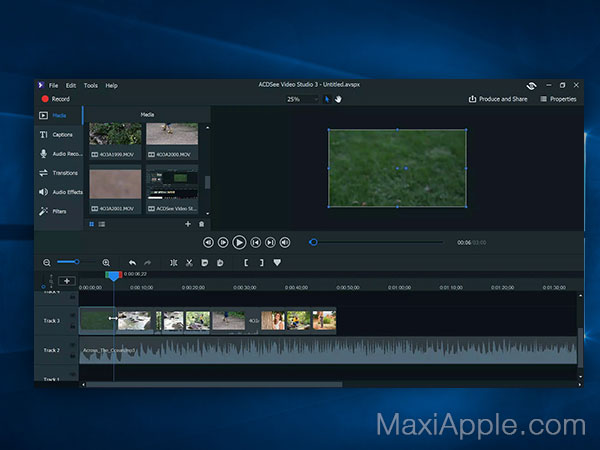Select the portrait woman clip on Track 3
This screenshot has width=600, height=450.
(273, 320)
